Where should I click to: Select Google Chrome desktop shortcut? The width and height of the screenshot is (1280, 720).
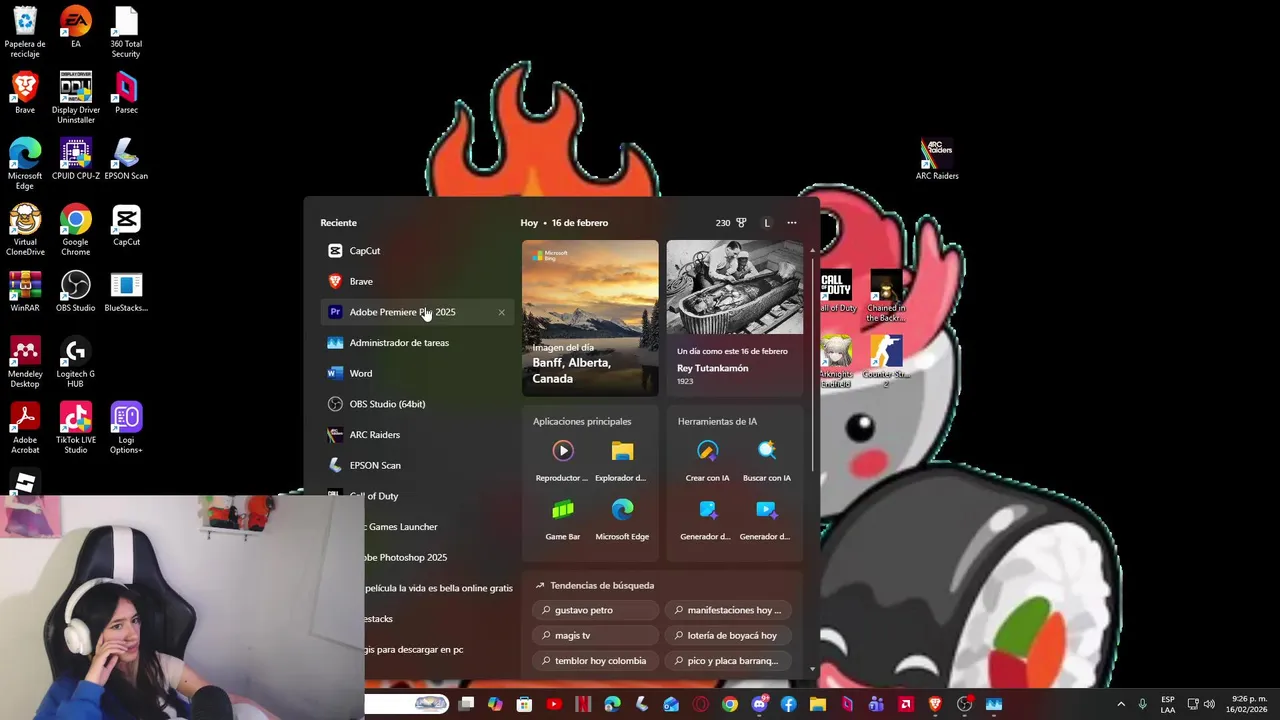coord(76,230)
